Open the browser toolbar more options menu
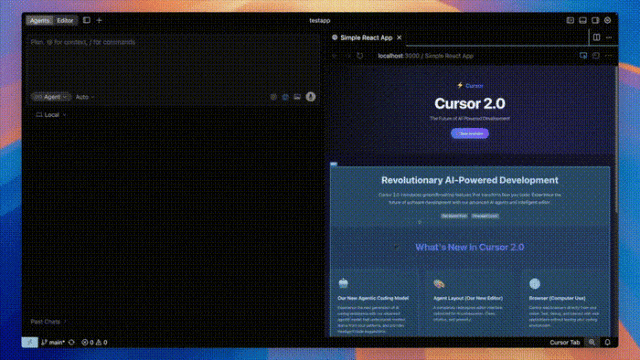The width and height of the screenshot is (640, 360). (609, 56)
